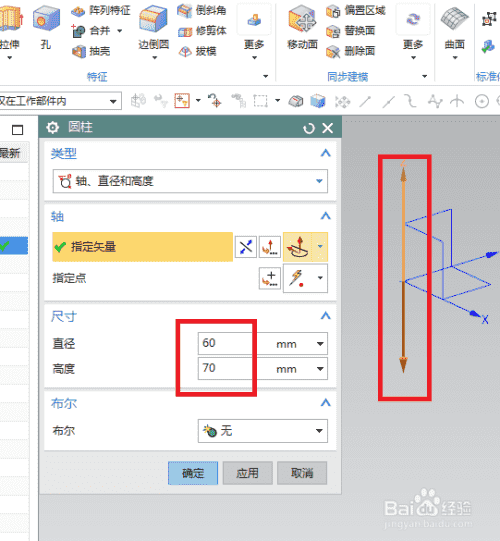Image resolution: width=500 pixels, height=541 pixels.
Task: Open the height unit mm dropdown
Action: click(320, 369)
